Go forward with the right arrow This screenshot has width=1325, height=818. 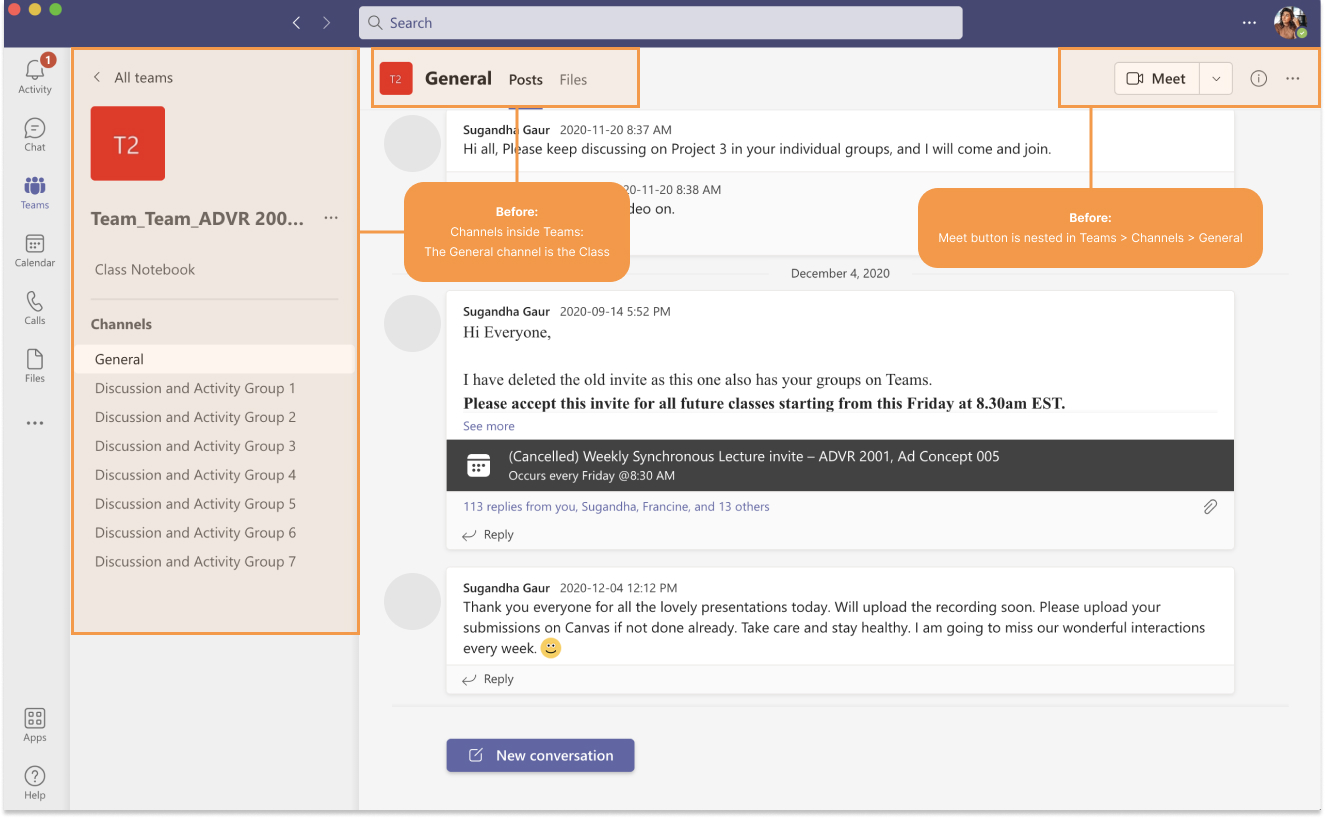327,23
